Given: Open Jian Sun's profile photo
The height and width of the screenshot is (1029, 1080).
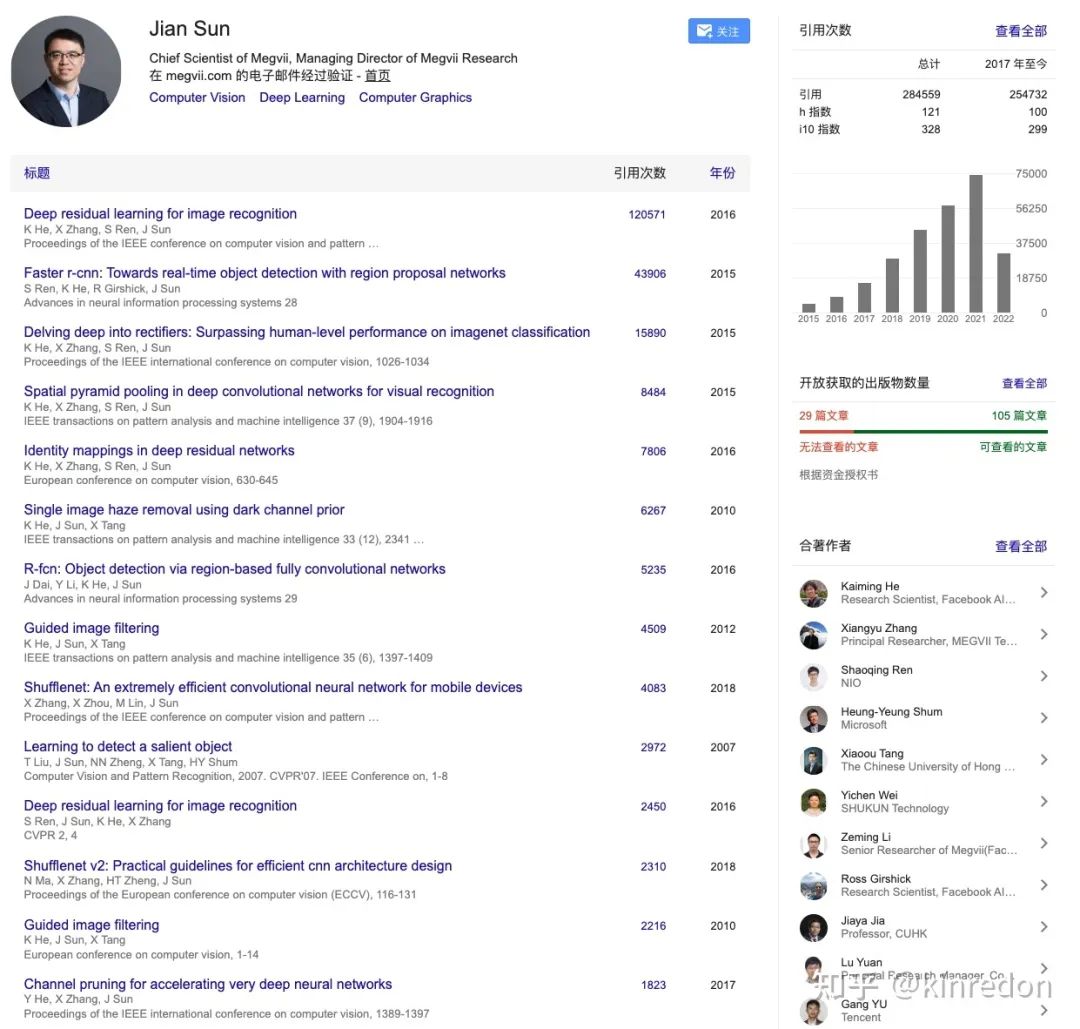Looking at the screenshot, I should click(x=66, y=71).
